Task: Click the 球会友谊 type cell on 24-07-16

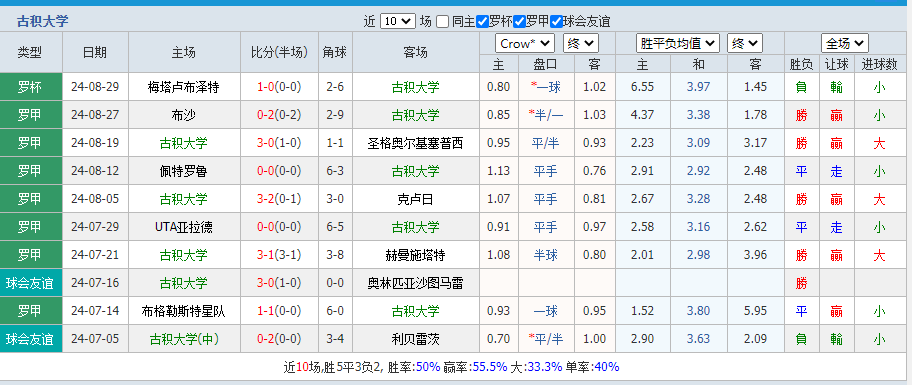Action: (30, 283)
